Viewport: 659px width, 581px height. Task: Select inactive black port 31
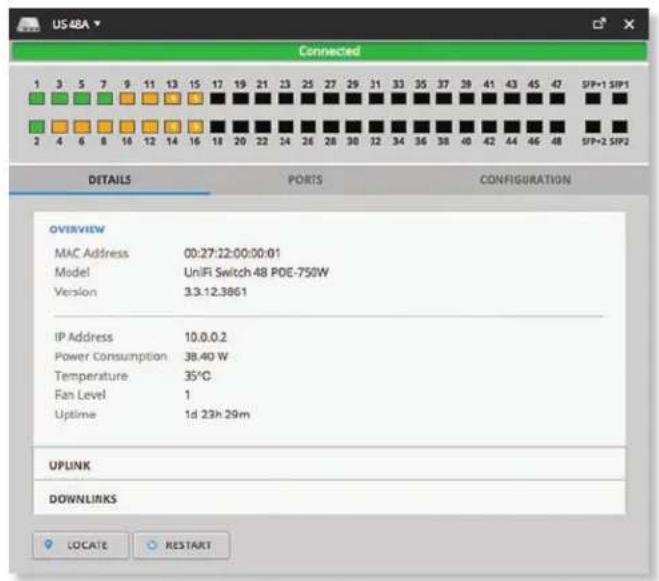tap(376, 98)
